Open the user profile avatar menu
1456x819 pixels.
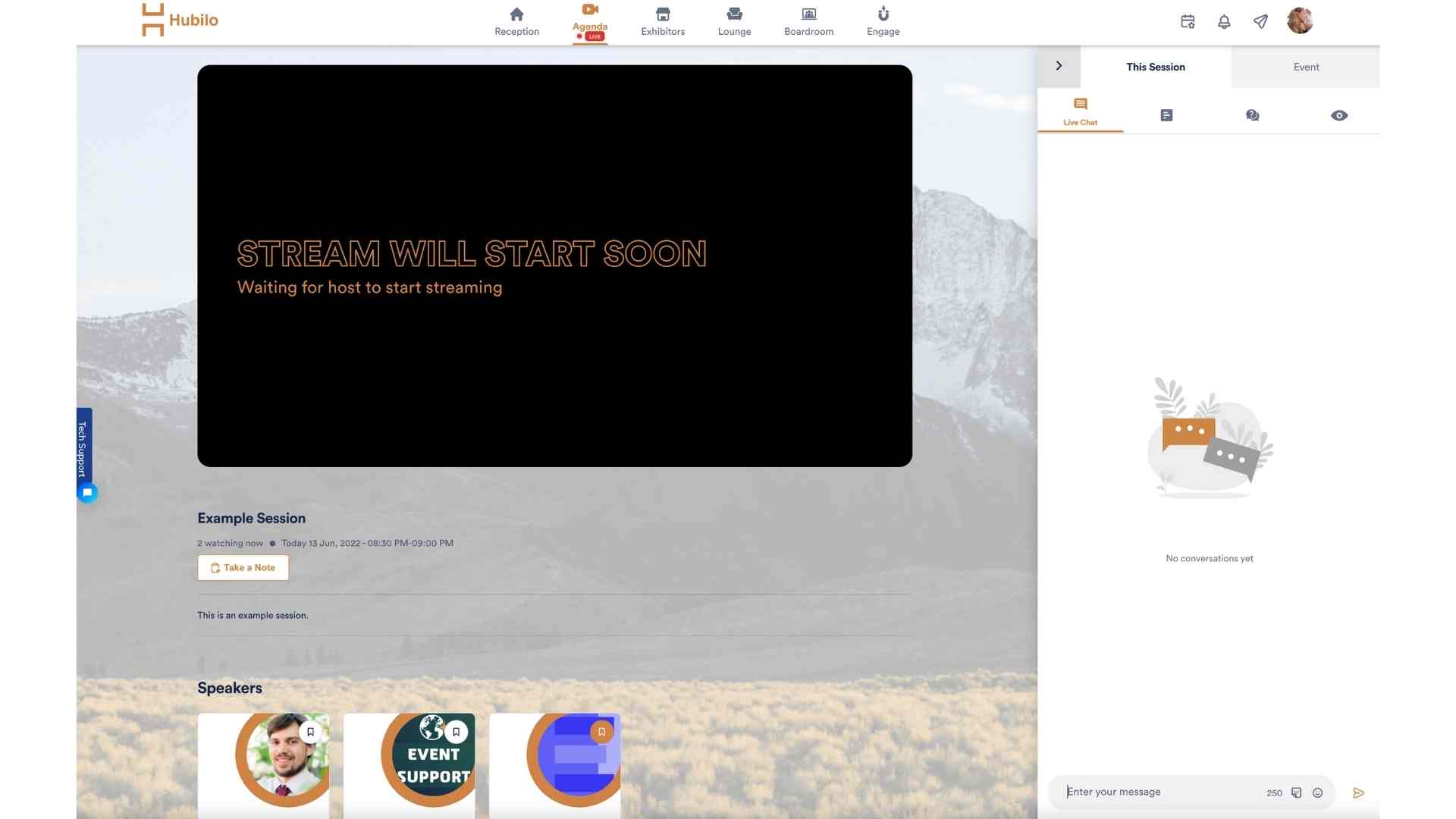(x=1300, y=20)
